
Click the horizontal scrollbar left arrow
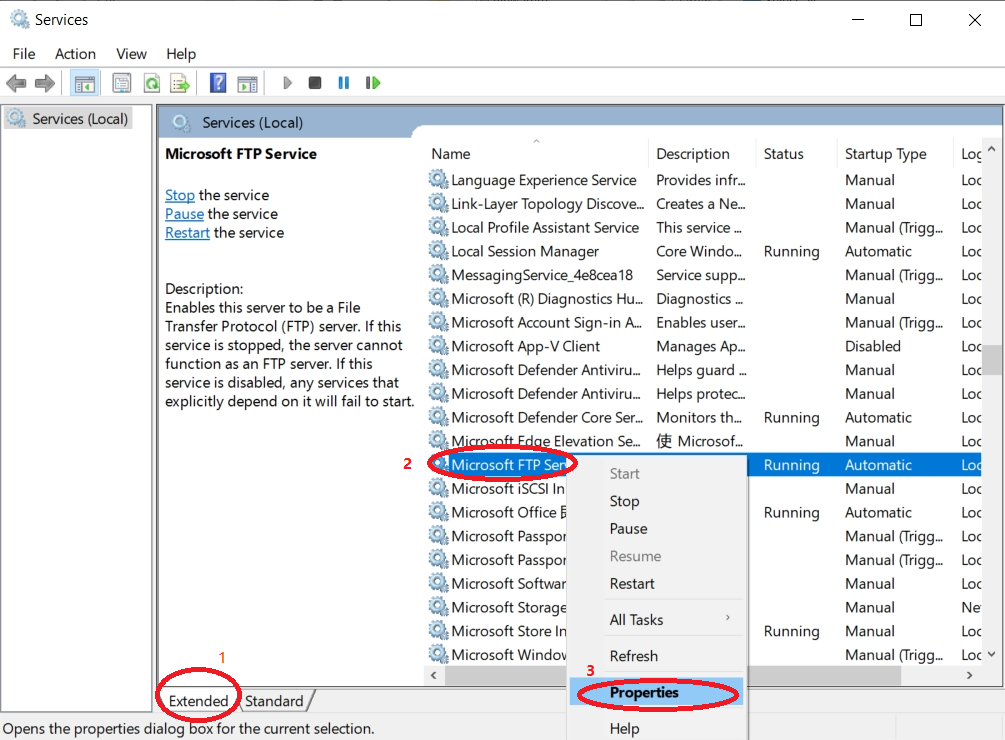[x=434, y=675]
